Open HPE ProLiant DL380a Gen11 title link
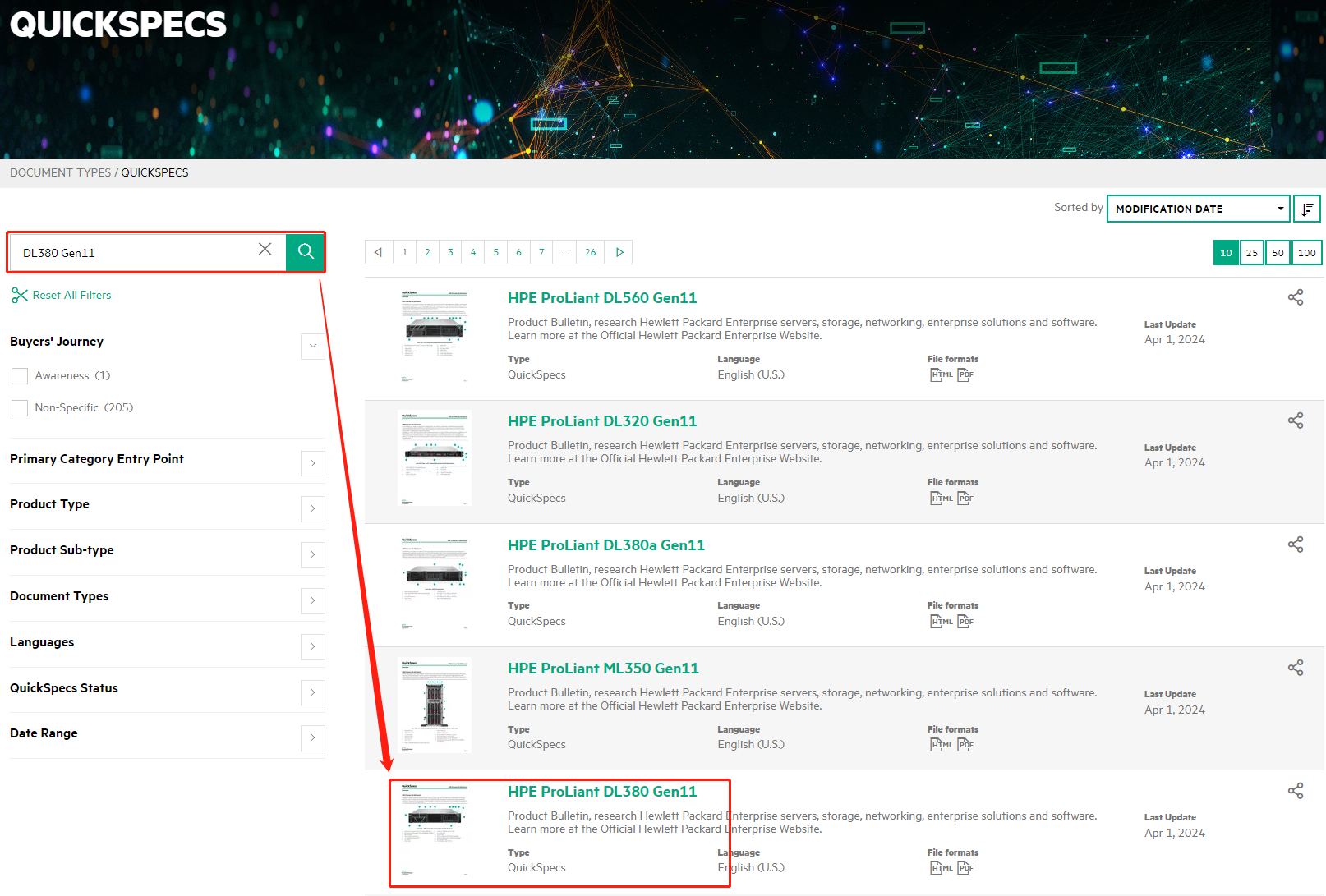Screen dimensions: 1326x896 tap(606, 545)
